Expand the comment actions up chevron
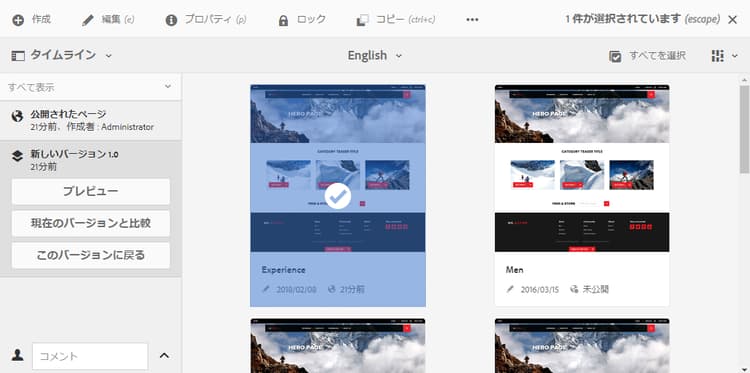The width and height of the screenshot is (750, 373). pyautogui.click(x=164, y=355)
